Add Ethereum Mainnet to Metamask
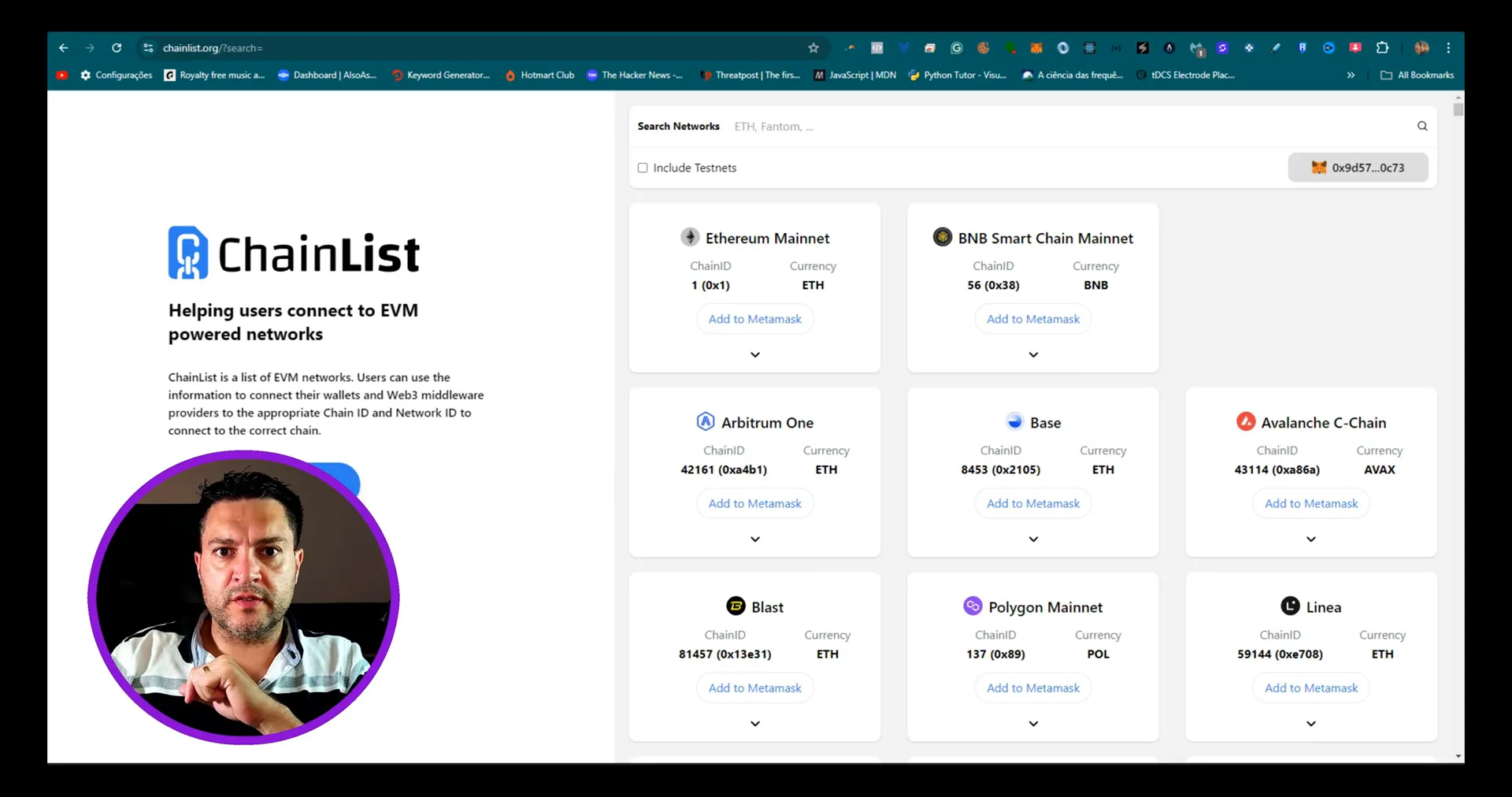The height and width of the screenshot is (797, 1512). coord(755,319)
